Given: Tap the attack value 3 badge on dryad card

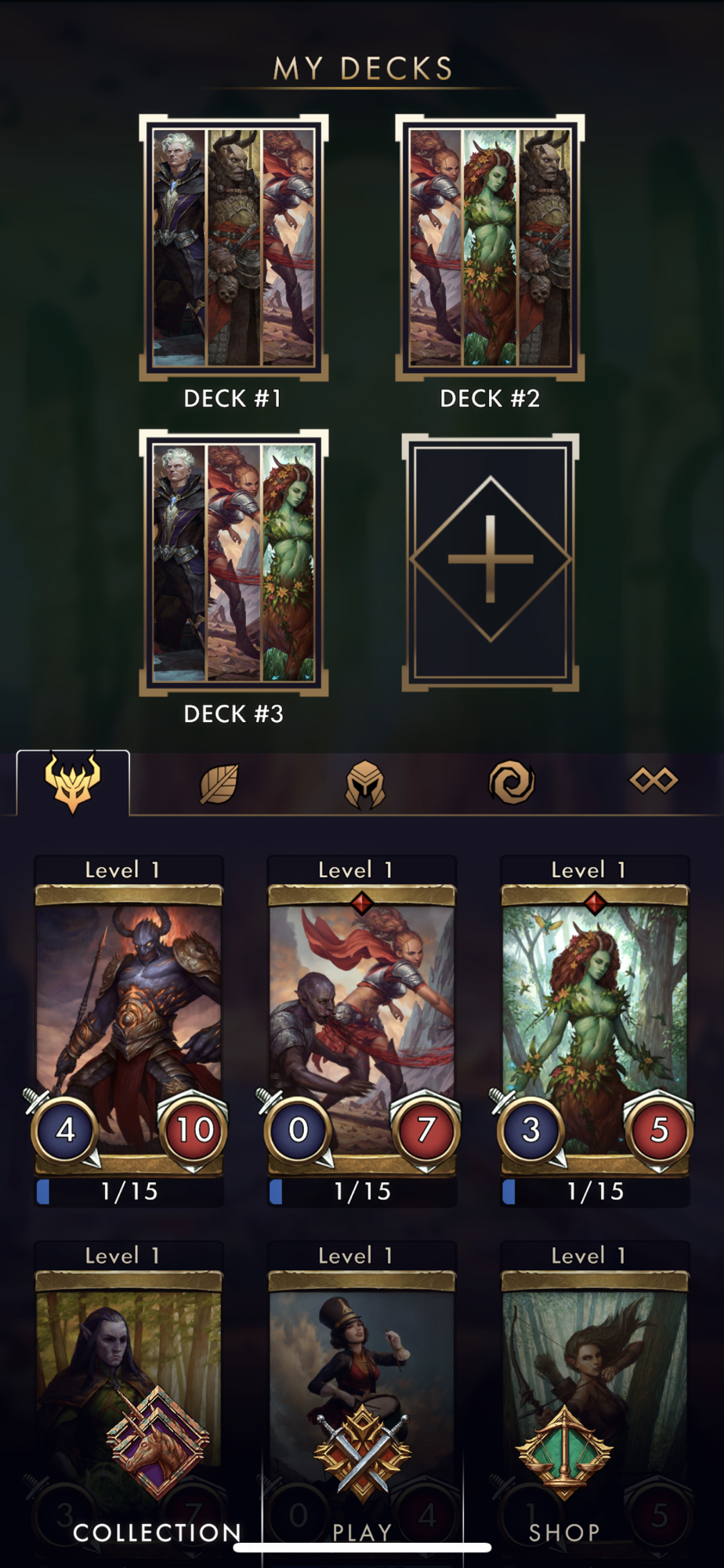Looking at the screenshot, I should [x=531, y=1130].
